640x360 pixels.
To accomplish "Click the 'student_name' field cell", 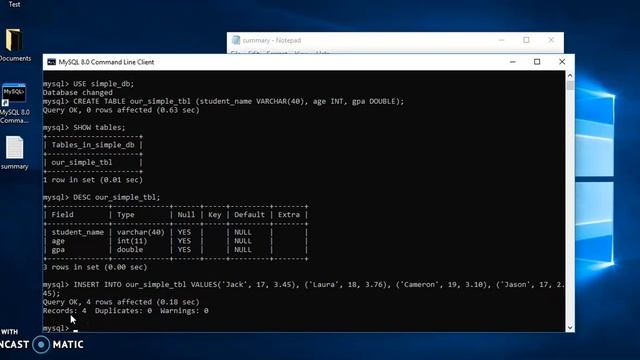I will [x=78, y=232].
